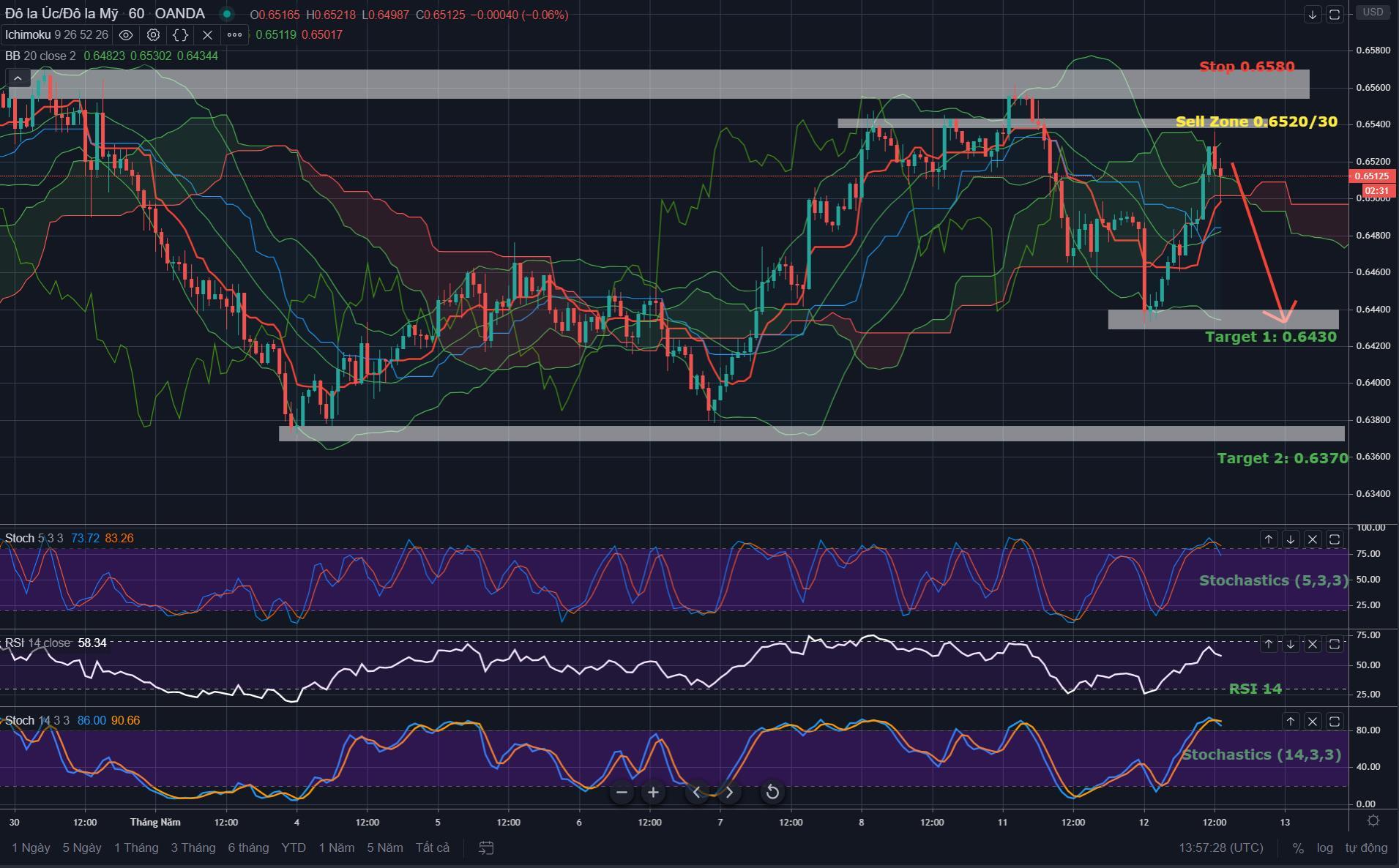This screenshot has width=1399, height=868.
Task: Move Stoch 5 3 3 pane up
Action: coord(1269,539)
